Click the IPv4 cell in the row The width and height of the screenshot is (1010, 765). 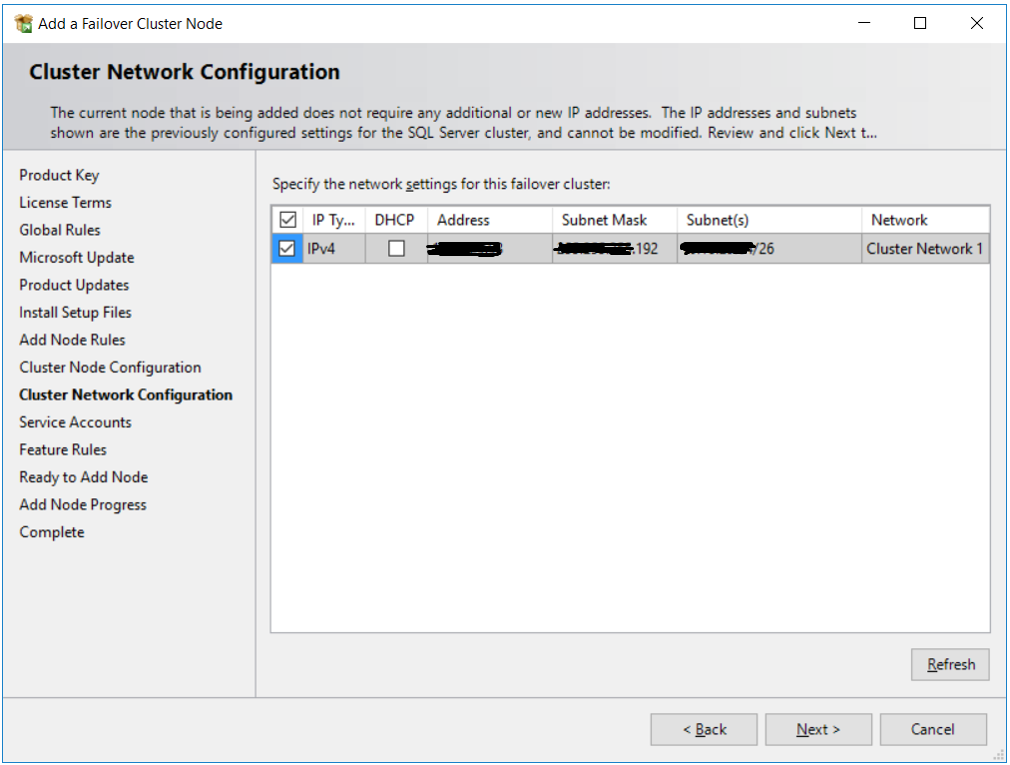coord(334,249)
